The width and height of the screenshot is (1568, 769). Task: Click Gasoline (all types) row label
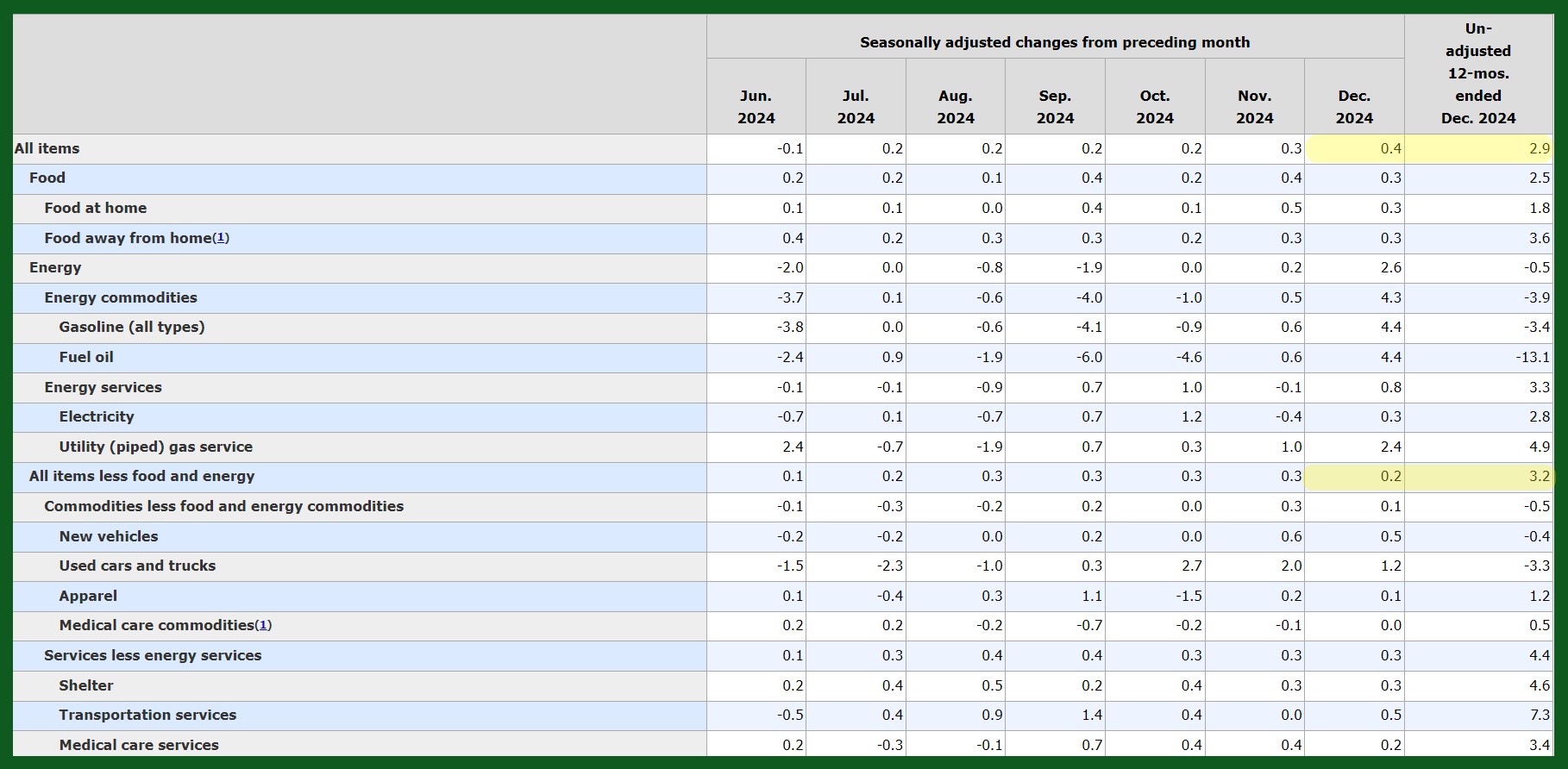pos(132,327)
